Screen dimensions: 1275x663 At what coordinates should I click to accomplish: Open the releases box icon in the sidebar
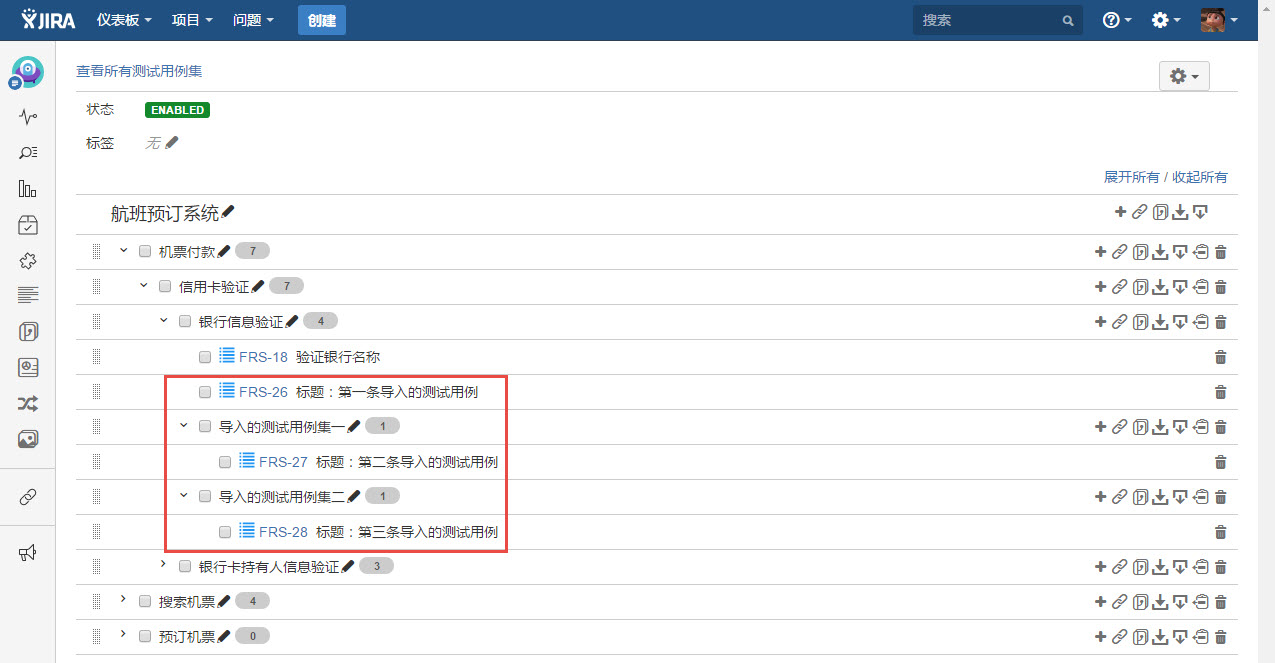(28, 225)
